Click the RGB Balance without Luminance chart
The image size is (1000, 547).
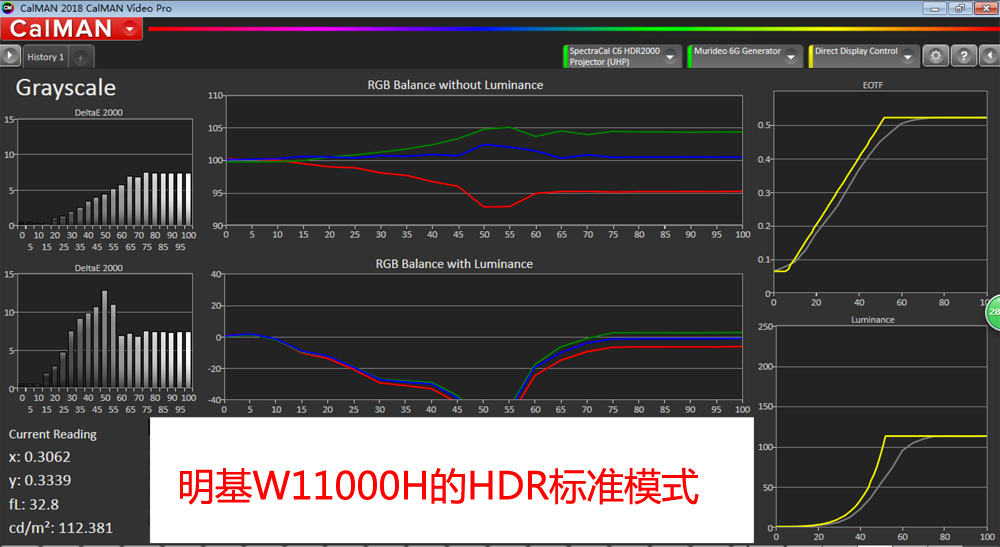tap(484, 160)
